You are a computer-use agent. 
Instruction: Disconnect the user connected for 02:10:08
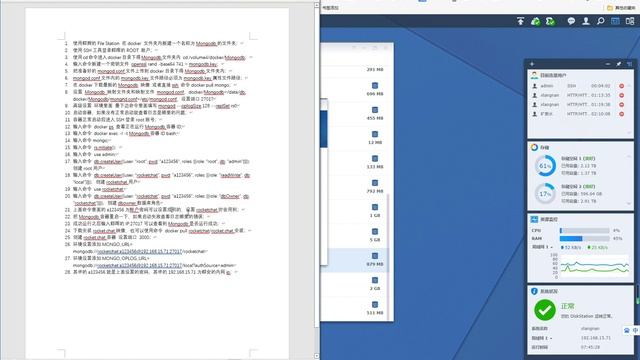click(x=622, y=114)
